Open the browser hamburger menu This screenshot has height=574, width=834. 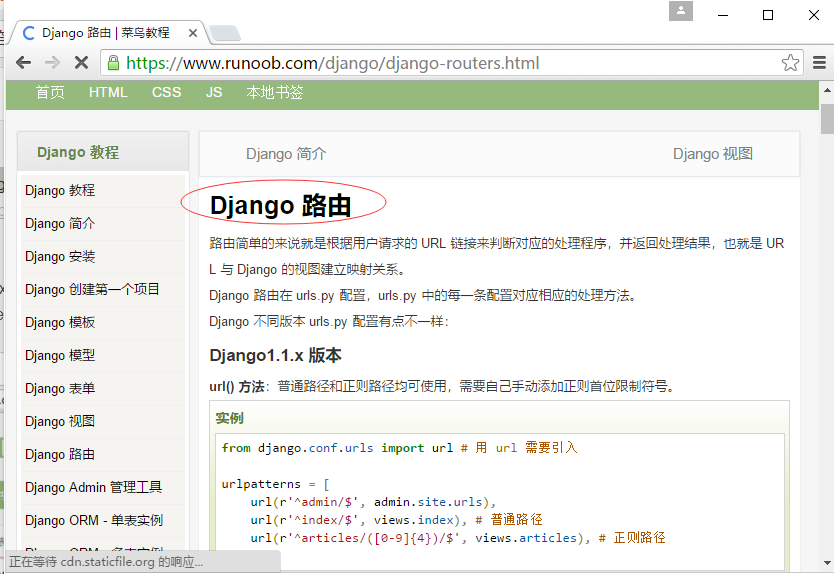(819, 63)
